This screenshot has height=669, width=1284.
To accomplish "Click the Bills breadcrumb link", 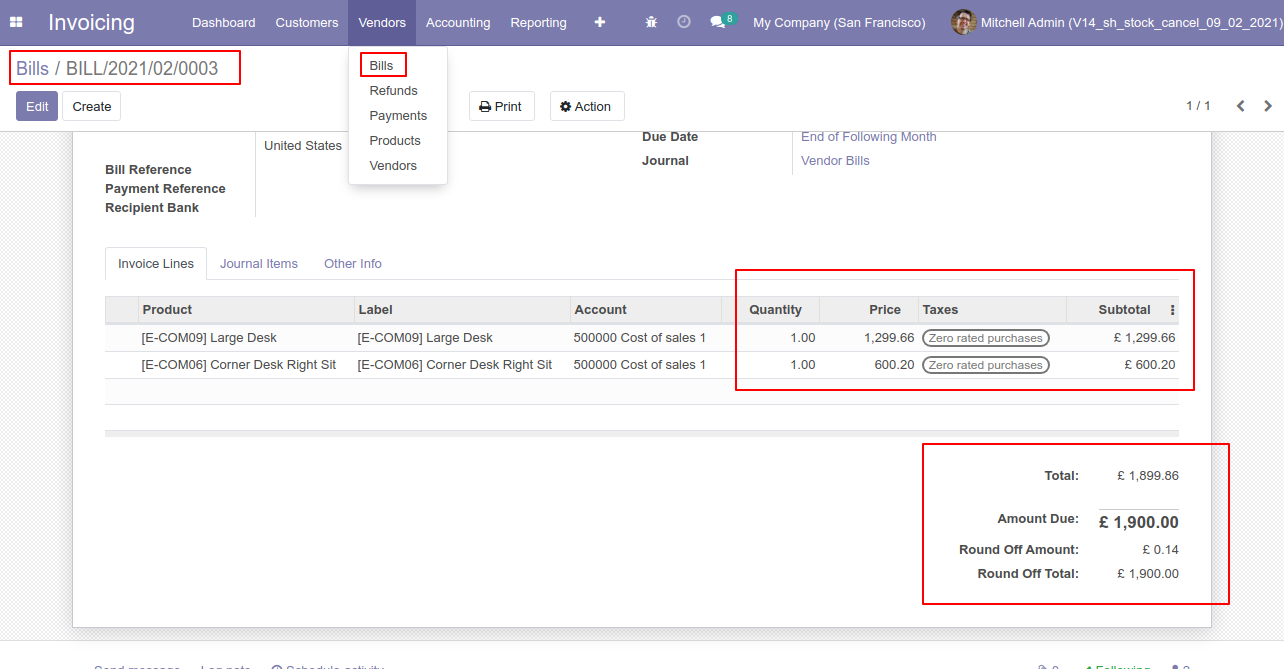I will [x=32, y=69].
